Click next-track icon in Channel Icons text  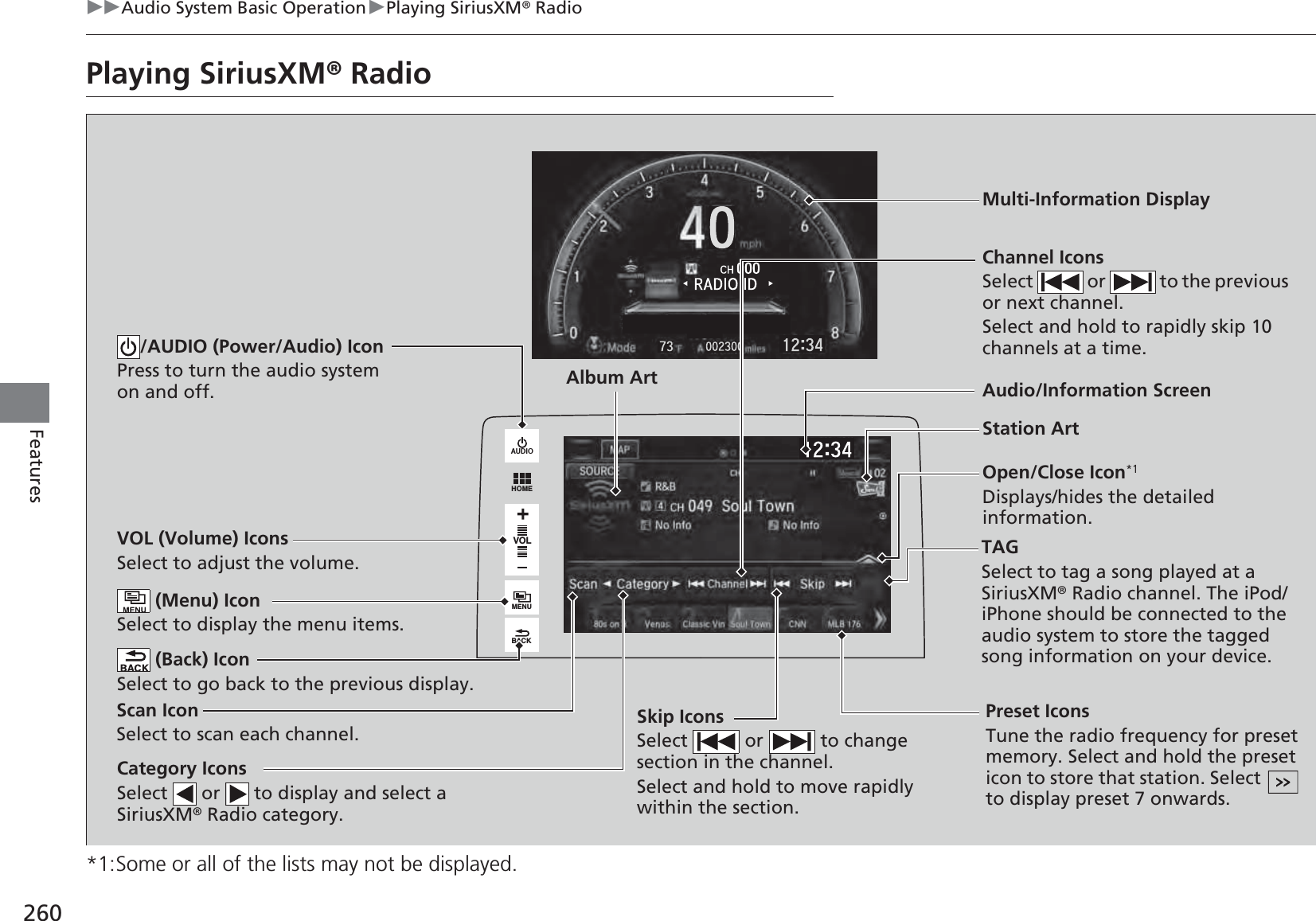[1132, 282]
